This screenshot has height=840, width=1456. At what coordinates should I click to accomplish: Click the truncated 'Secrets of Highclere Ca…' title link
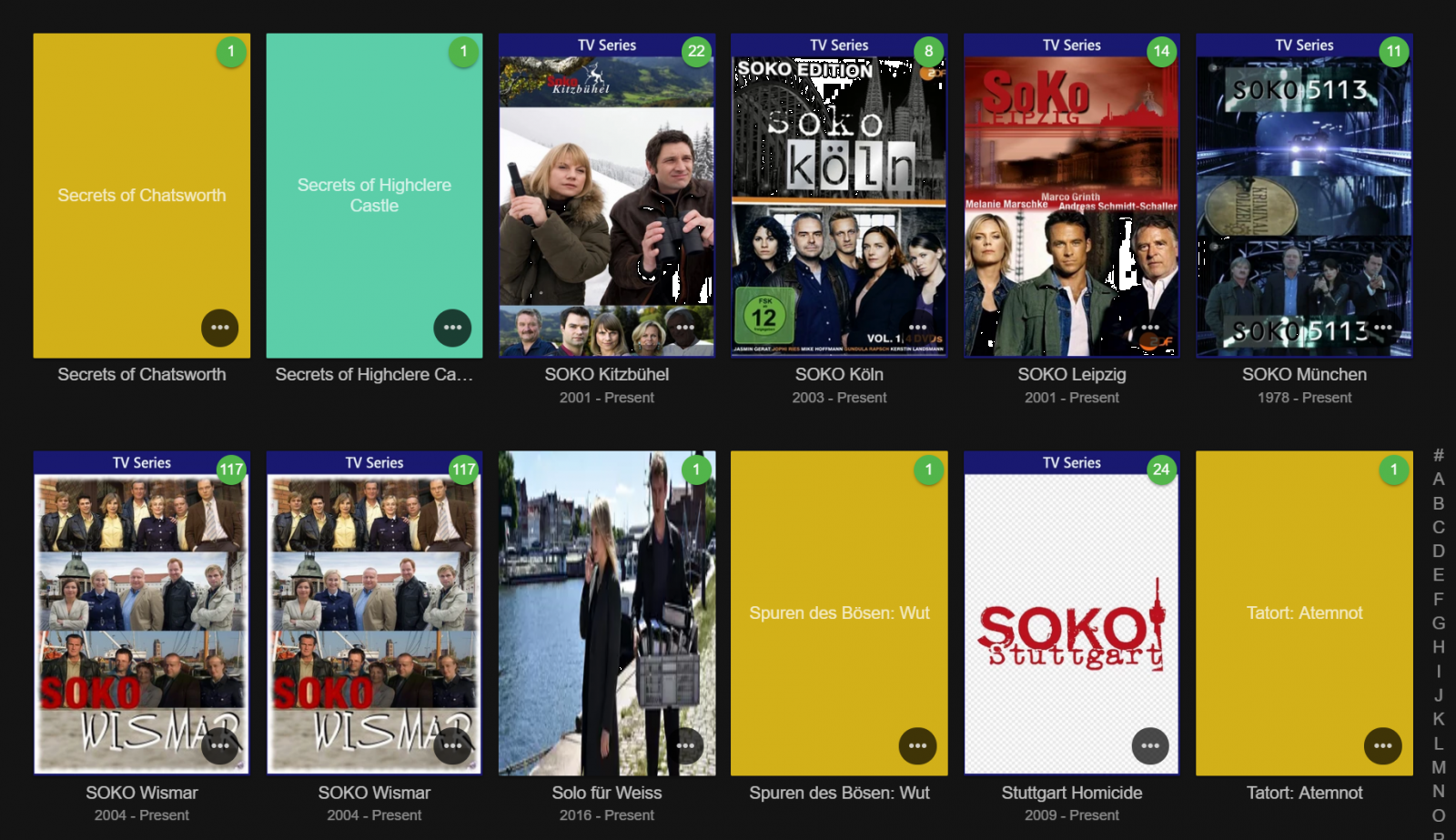click(374, 374)
